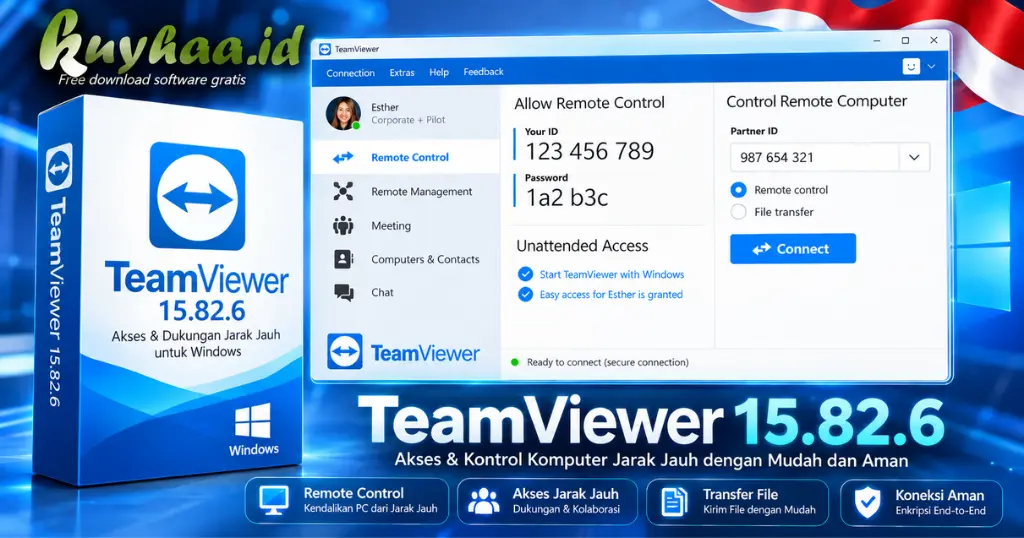
Task: Click the TeamViewer logo in sidebar
Action: tap(404, 352)
